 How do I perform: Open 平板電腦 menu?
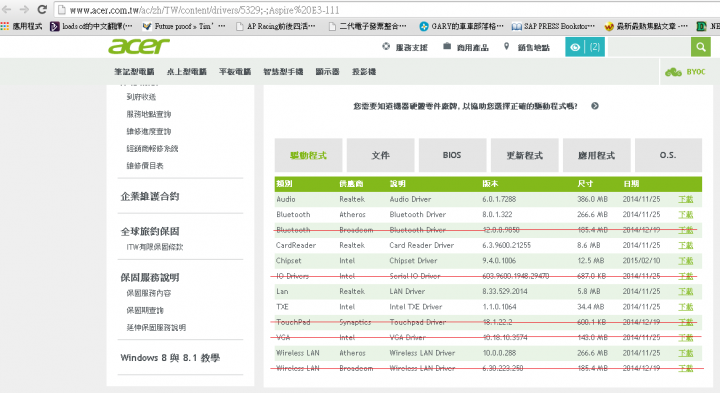tap(235, 72)
